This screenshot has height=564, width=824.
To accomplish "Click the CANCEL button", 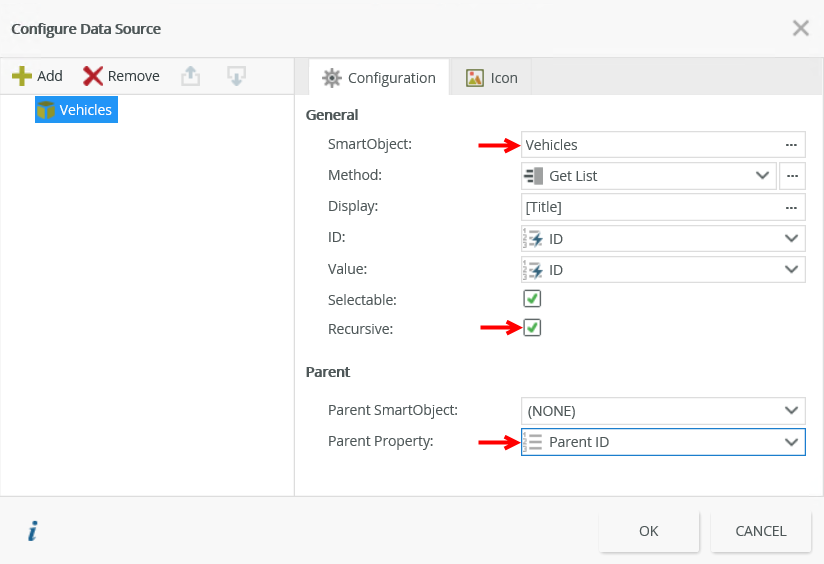I will coord(761,531).
